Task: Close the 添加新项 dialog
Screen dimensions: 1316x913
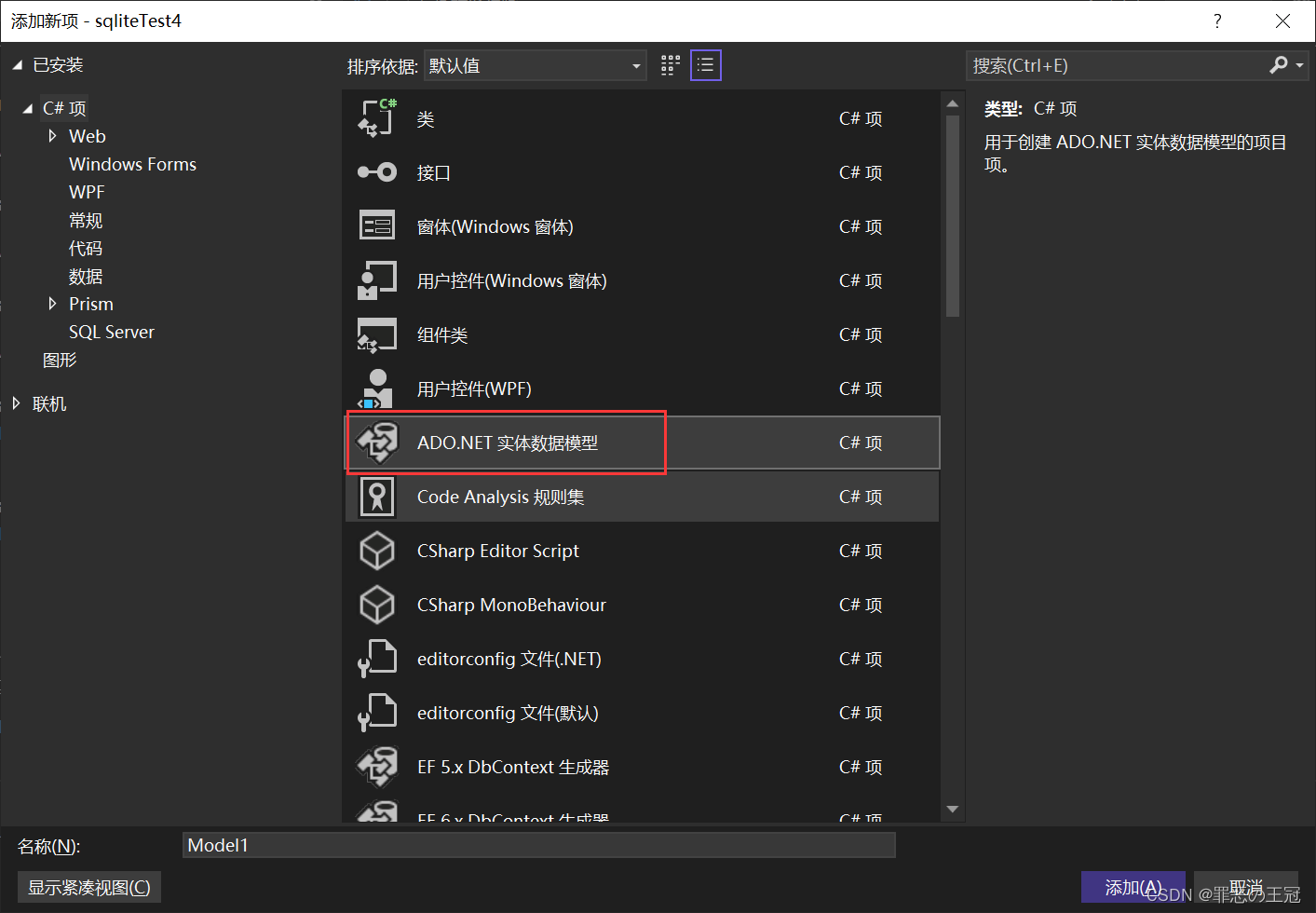Action: point(1282,20)
